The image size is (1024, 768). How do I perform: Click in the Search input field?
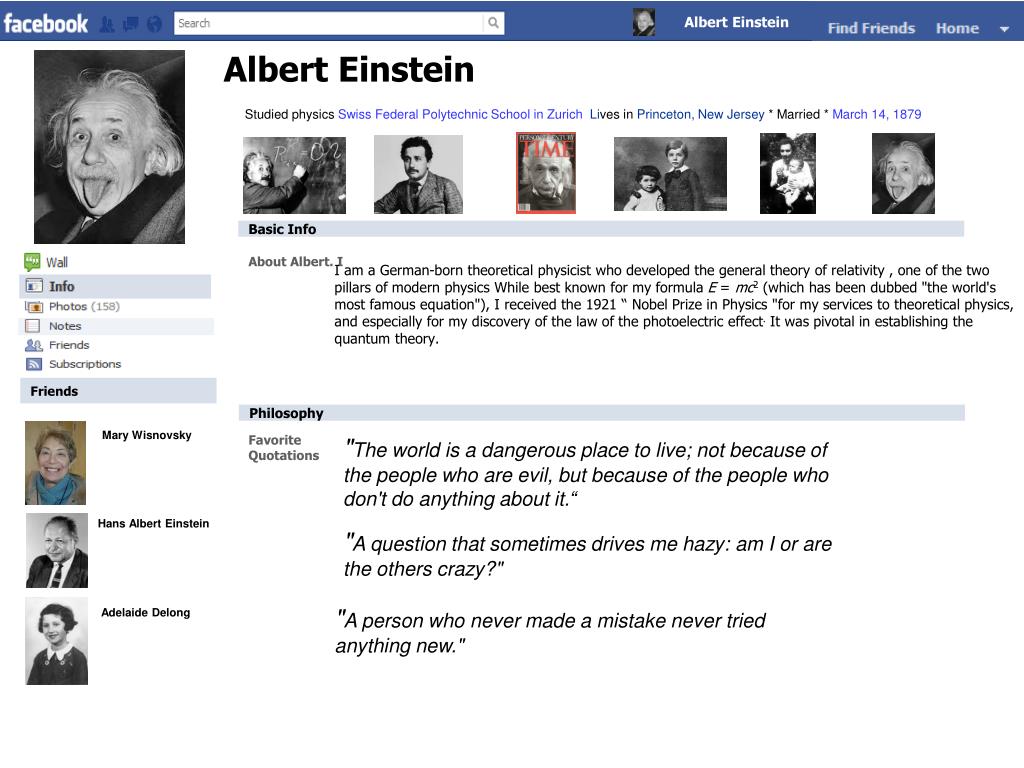[329, 24]
